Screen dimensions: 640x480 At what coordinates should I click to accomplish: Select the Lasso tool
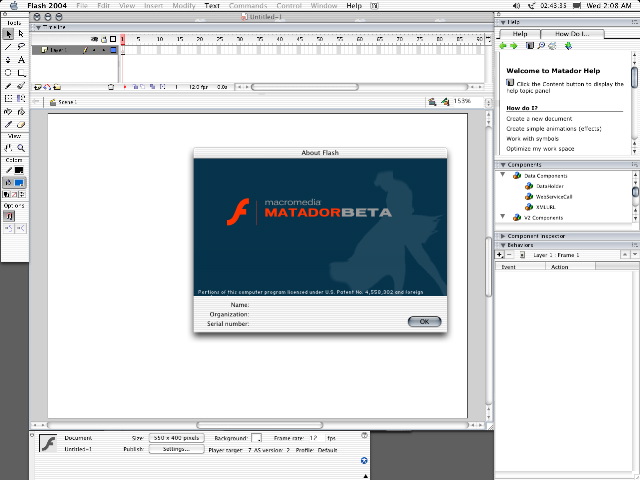[21, 47]
